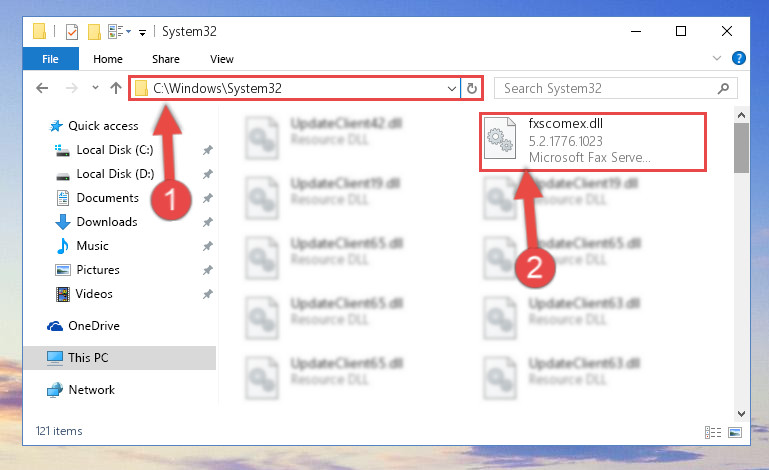Viewport: 769px width, 470px height.
Task: Switch to large thumbnails view icon
Action: pyautogui.click(x=735, y=432)
